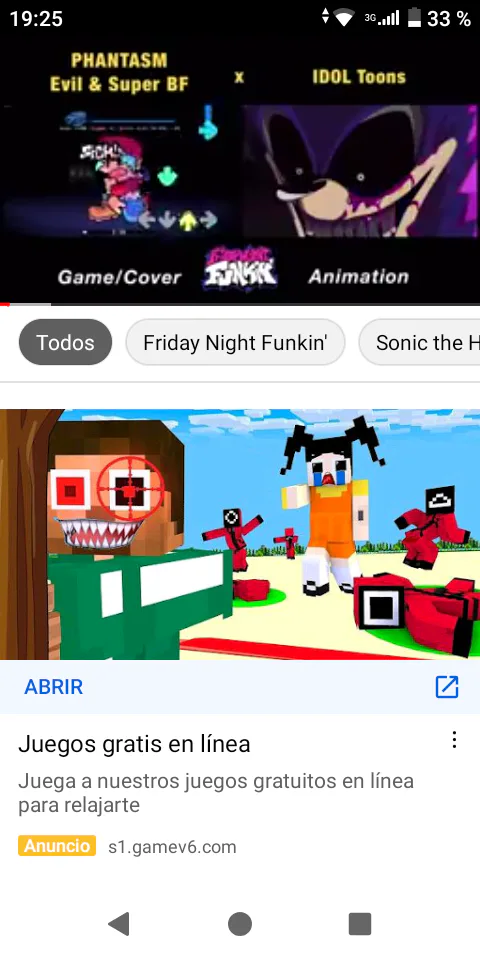This screenshot has width=480, height=960.
Task: Select the Friday Night Funkin' chip
Action: [x=235, y=342]
